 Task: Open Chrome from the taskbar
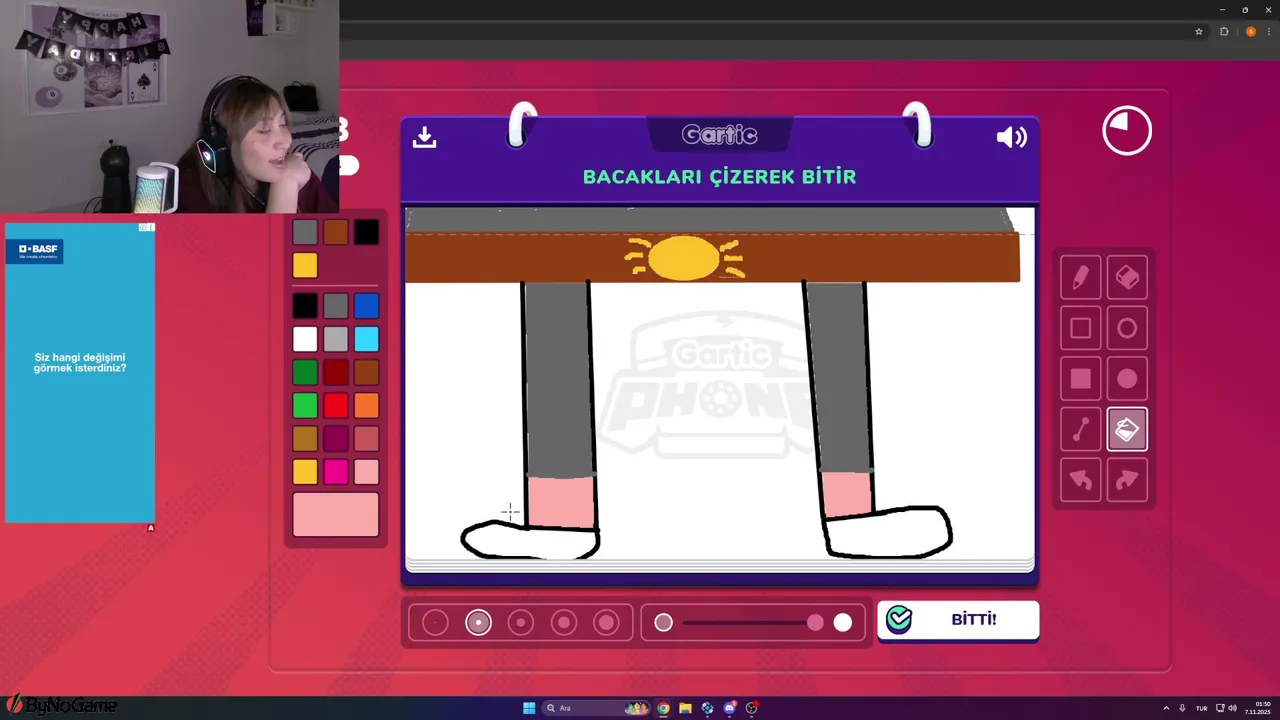[663, 708]
